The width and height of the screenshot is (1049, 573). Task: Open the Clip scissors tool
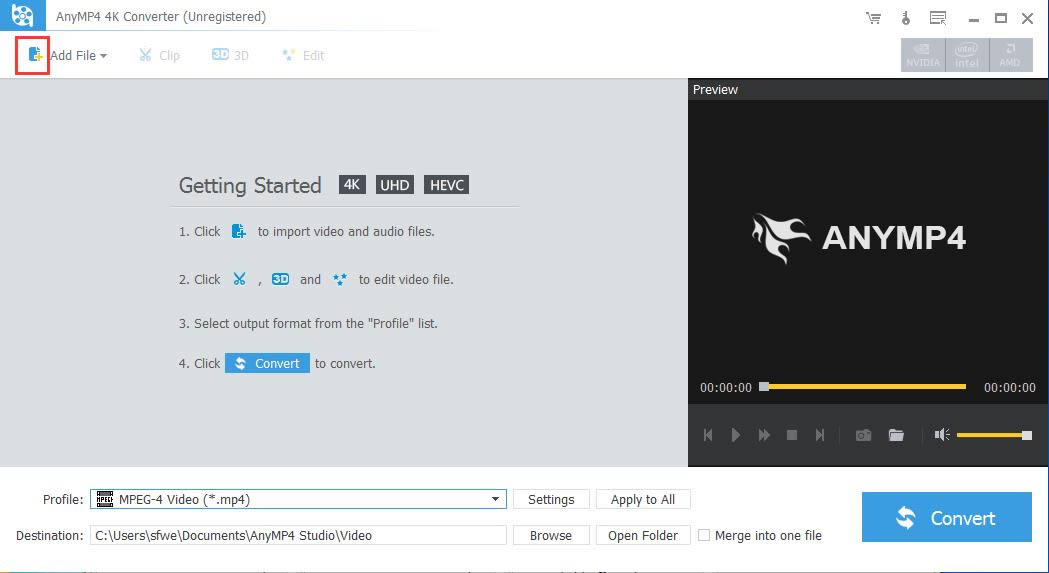tap(159, 56)
